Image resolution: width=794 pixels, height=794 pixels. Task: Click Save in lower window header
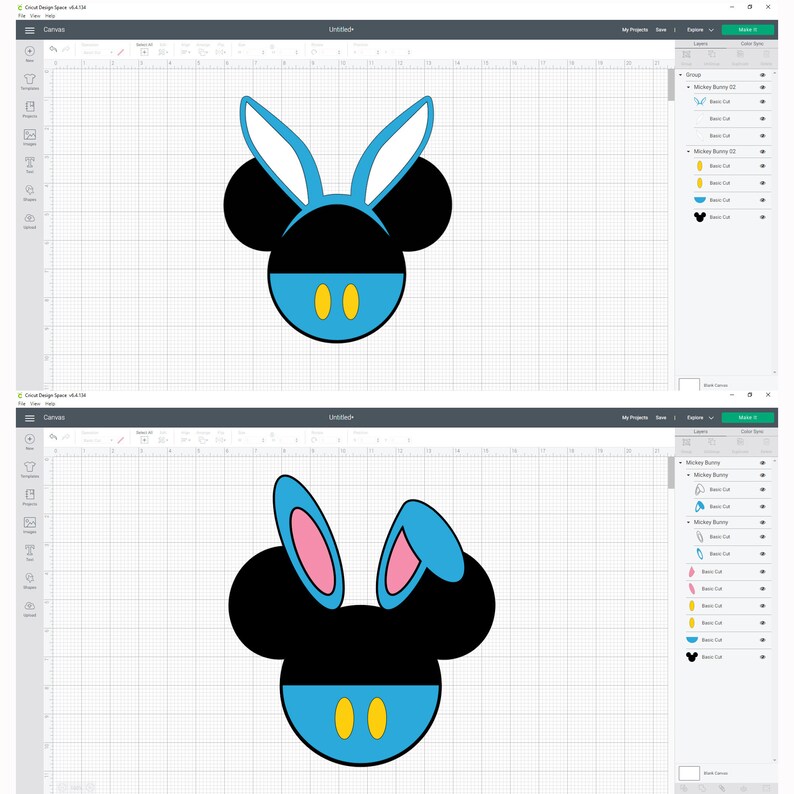661,418
